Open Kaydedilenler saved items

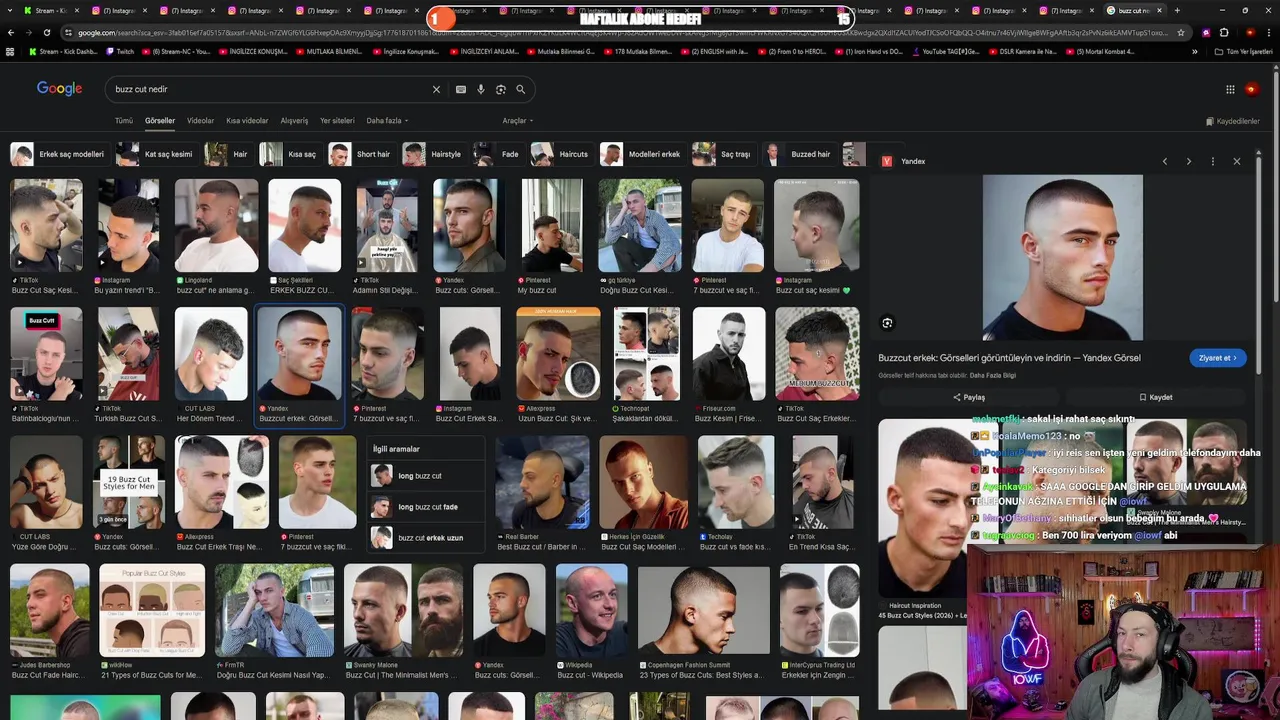1232,121
